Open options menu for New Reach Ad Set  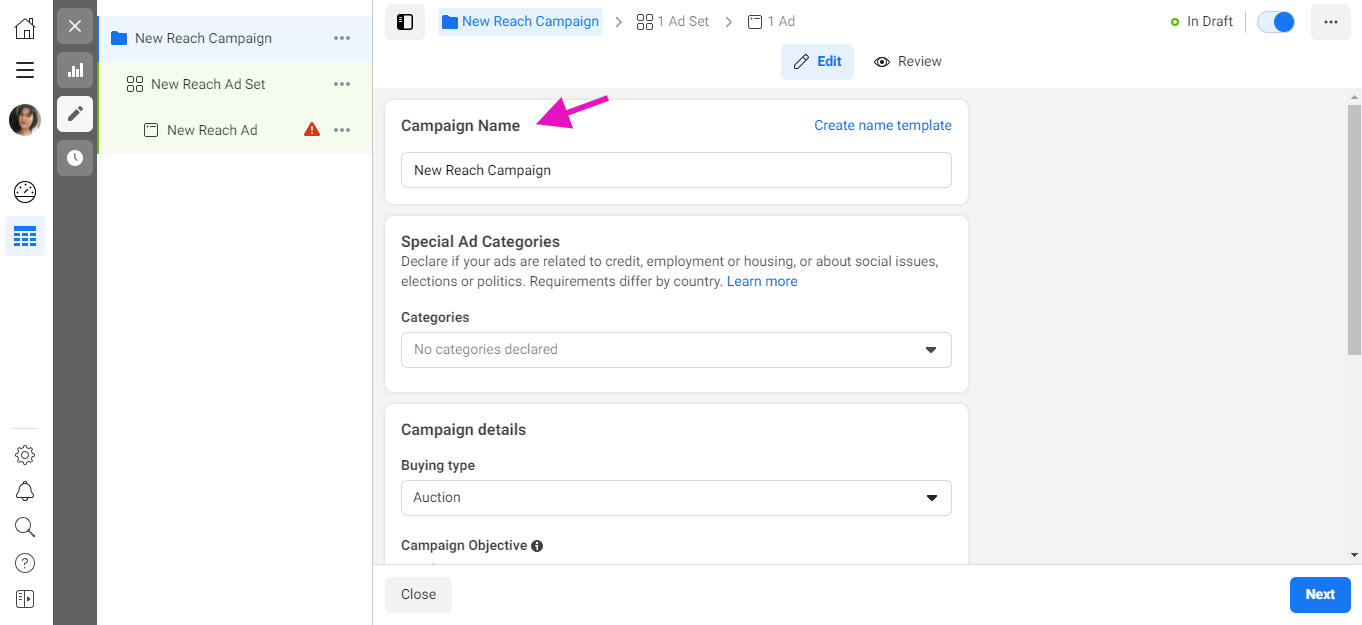pos(342,85)
